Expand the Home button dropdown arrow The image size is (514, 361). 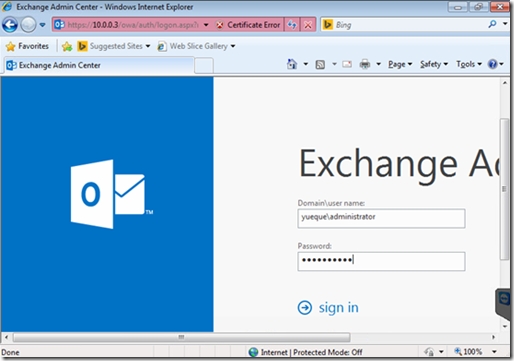(x=305, y=64)
